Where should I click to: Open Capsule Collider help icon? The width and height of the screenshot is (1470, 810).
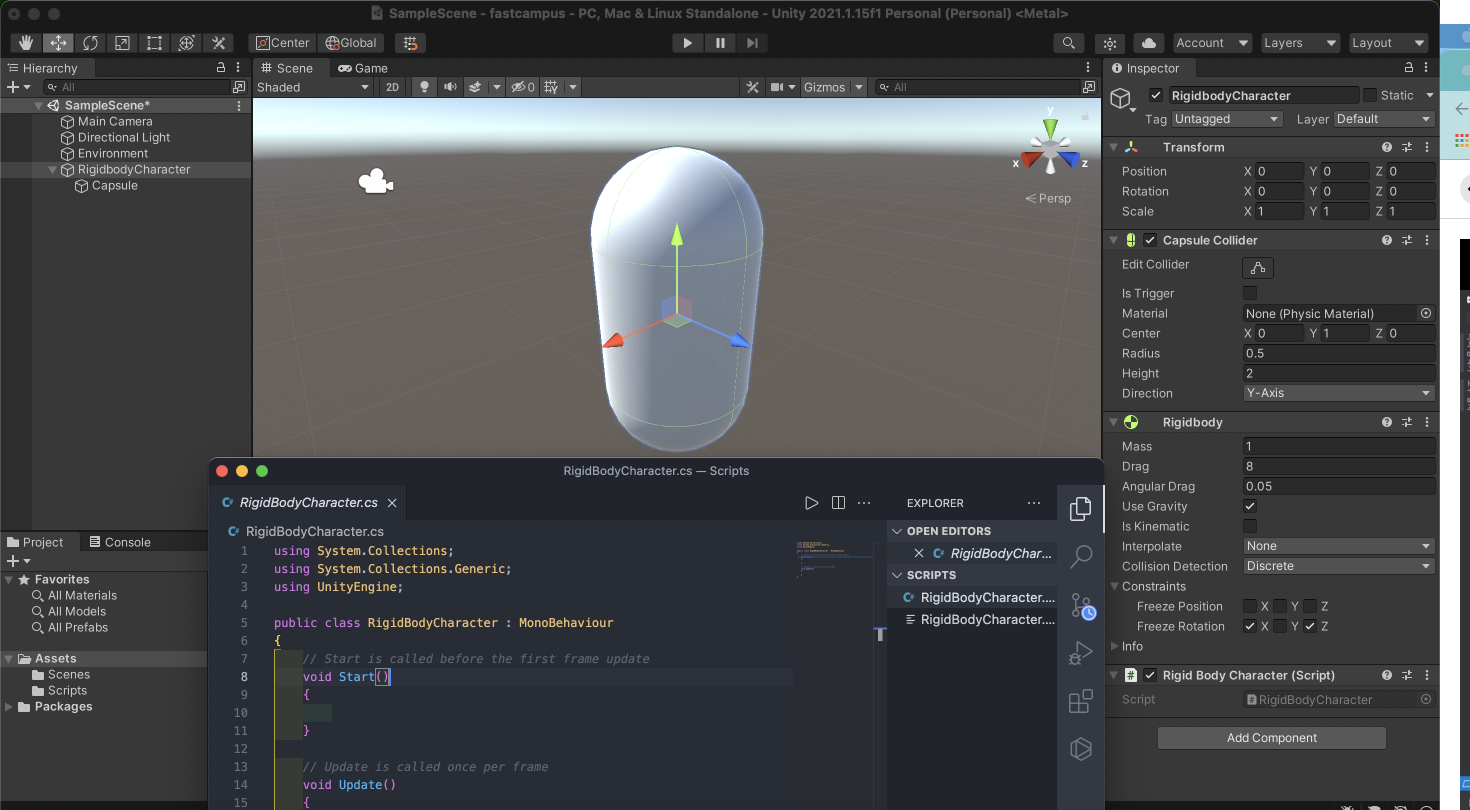tap(1387, 240)
